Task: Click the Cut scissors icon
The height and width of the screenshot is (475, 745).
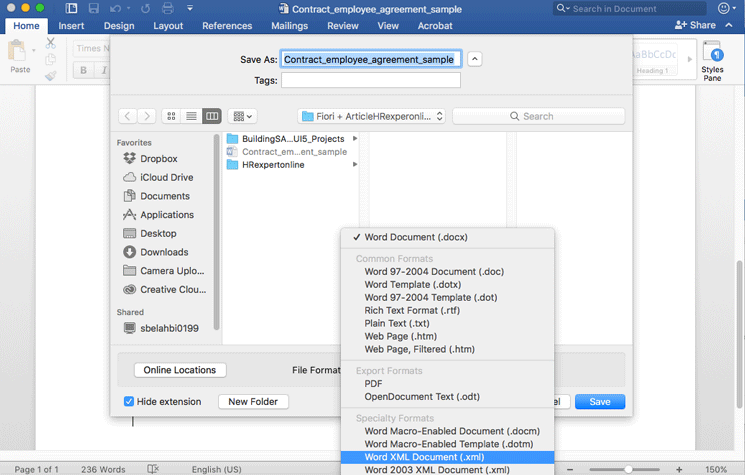Action: click(x=50, y=43)
